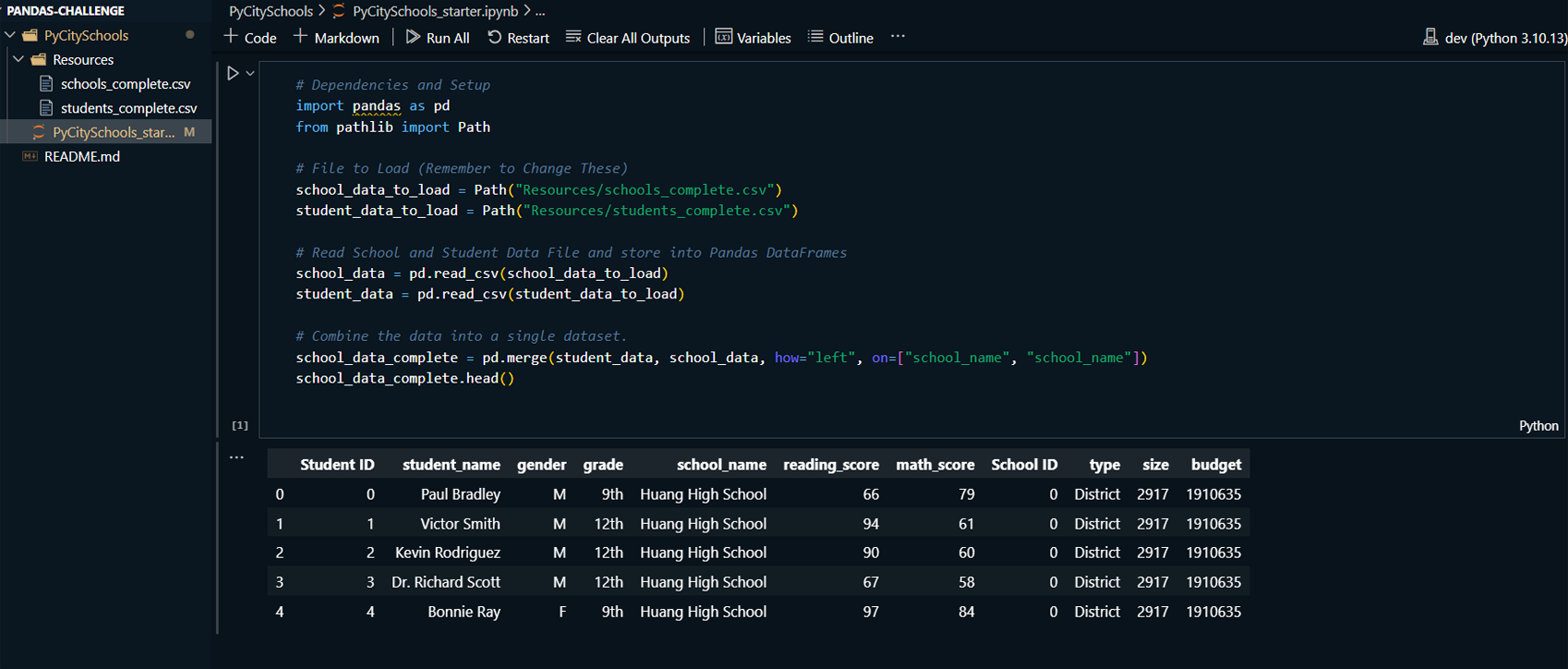The width and height of the screenshot is (1568, 669).
Task: Restart the notebook kernel
Action: (x=518, y=38)
